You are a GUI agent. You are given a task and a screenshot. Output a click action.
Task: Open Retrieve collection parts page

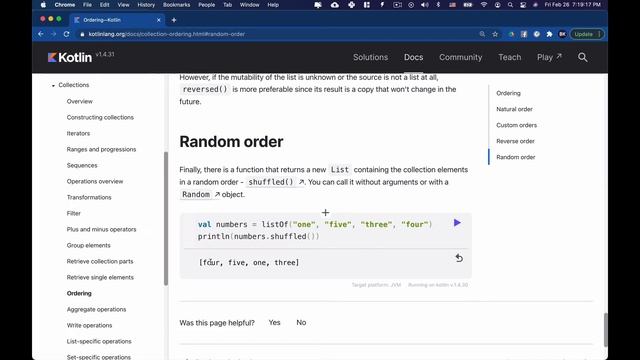click(x=100, y=261)
